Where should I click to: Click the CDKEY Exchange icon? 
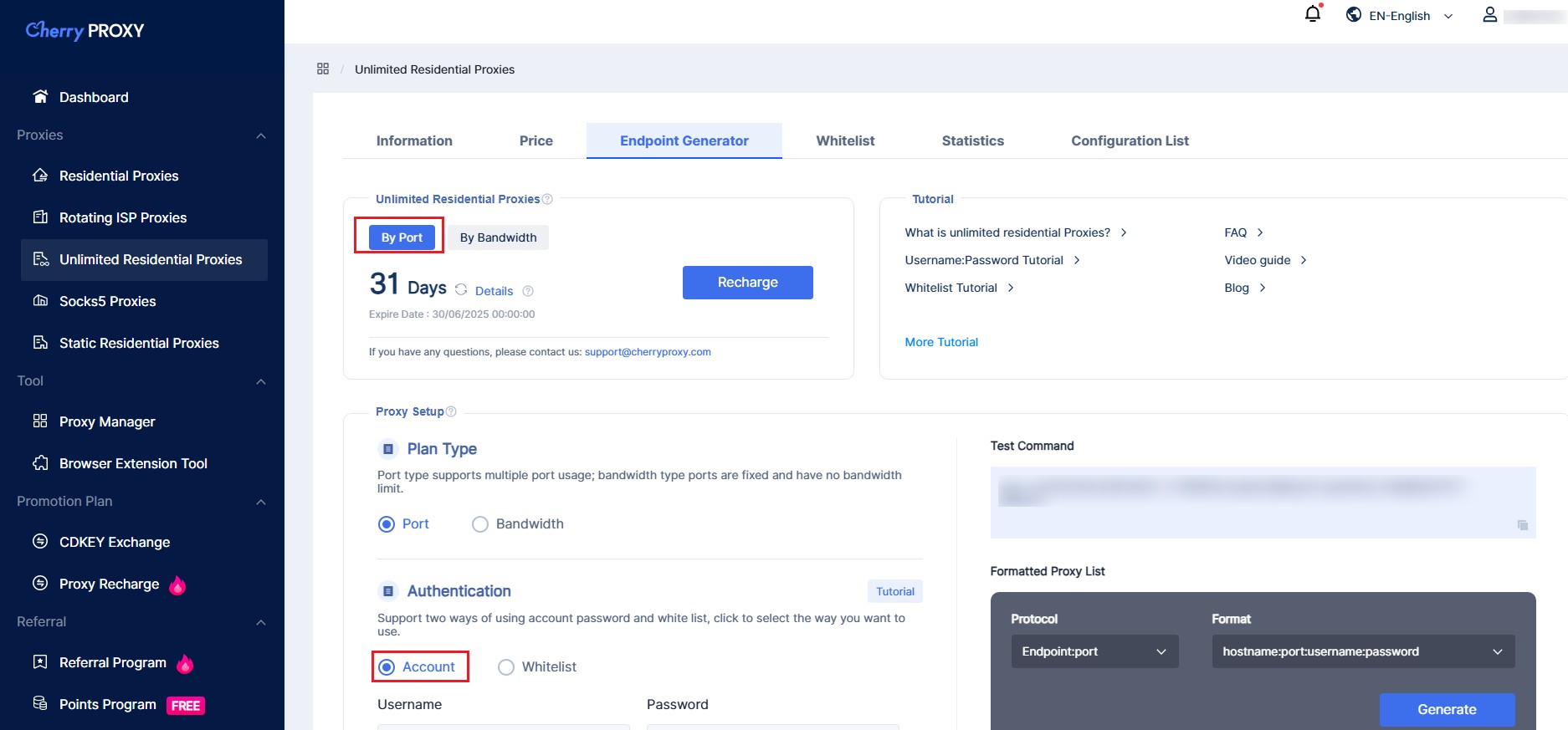point(40,541)
